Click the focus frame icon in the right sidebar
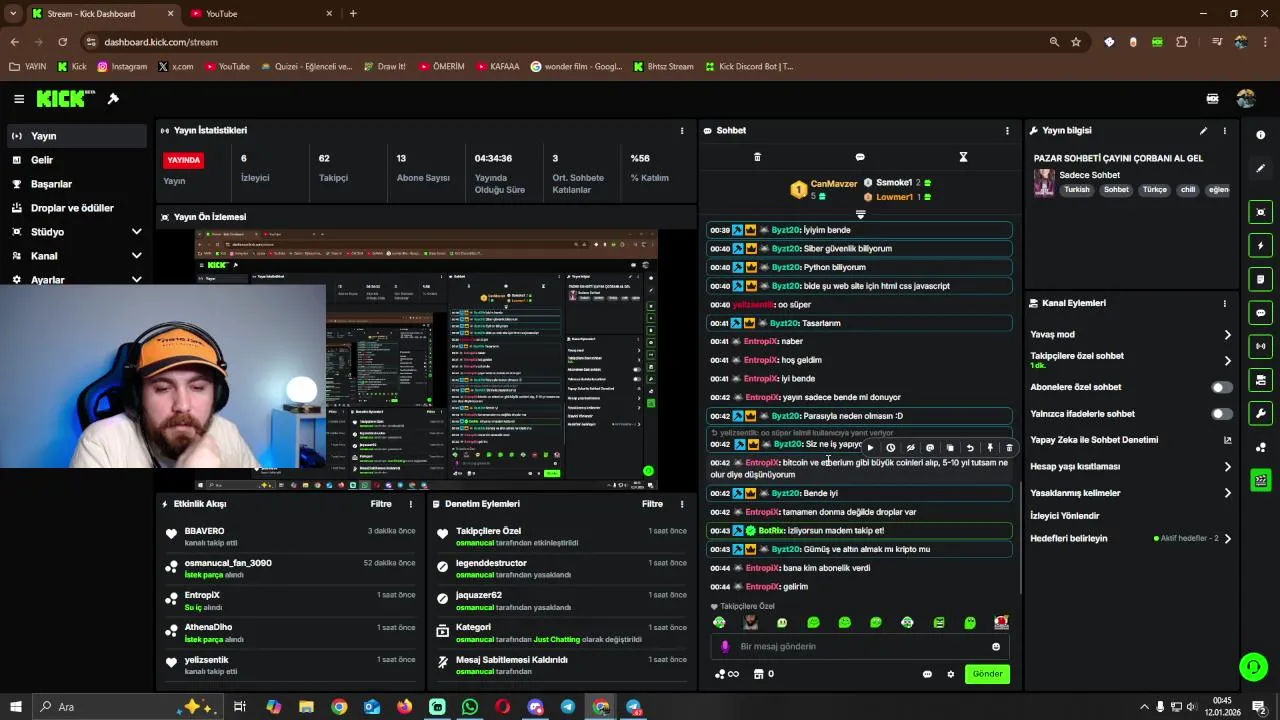Screen dimensions: 1280x720 point(1260,212)
